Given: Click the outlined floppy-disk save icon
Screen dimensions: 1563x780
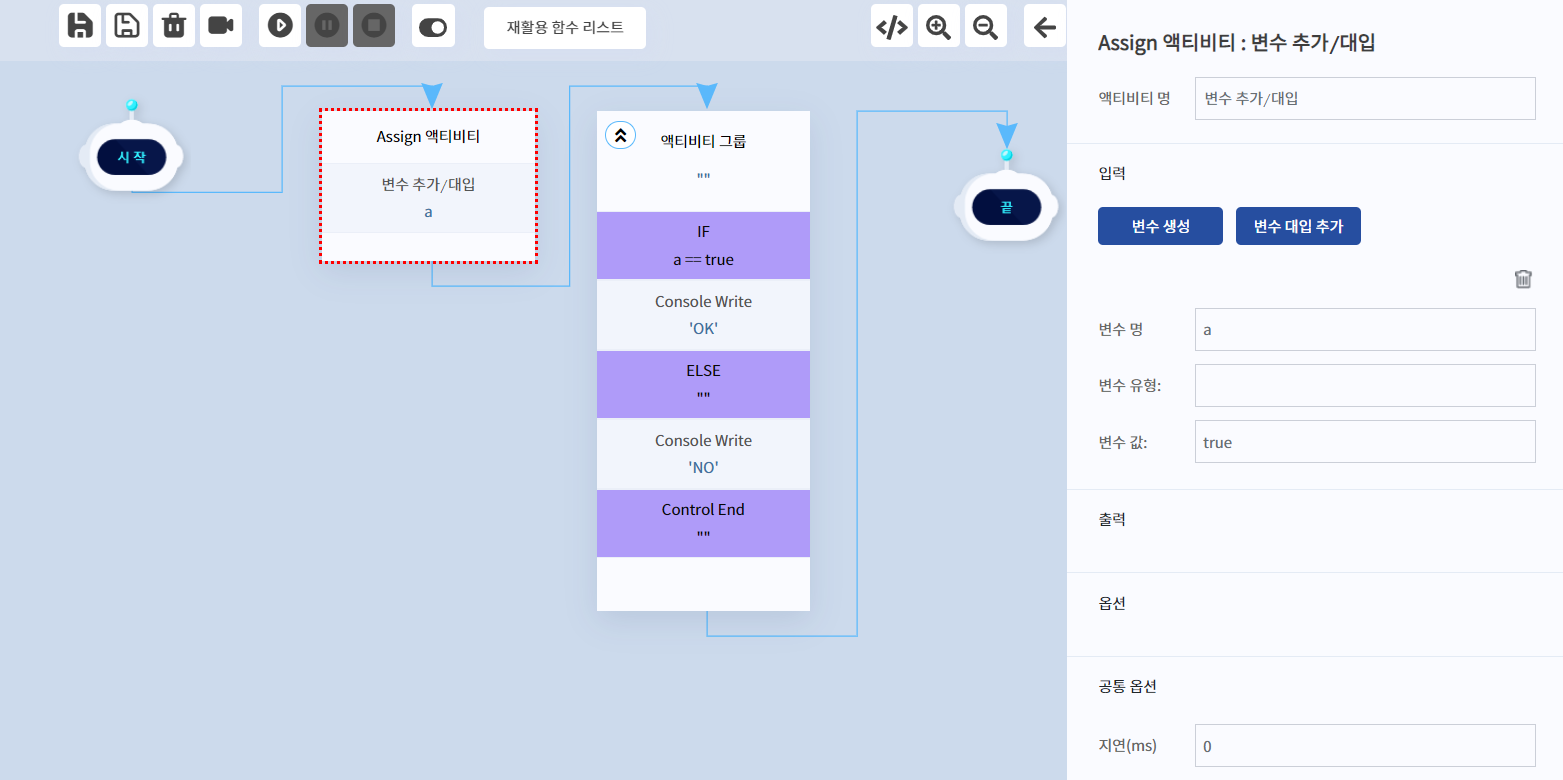Looking at the screenshot, I should pyautogui.click(x=127, y=26).
